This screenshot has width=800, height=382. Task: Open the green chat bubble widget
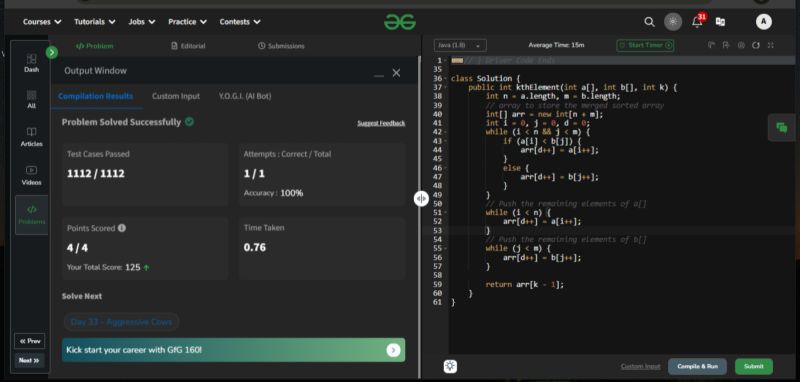click(782, 128)
